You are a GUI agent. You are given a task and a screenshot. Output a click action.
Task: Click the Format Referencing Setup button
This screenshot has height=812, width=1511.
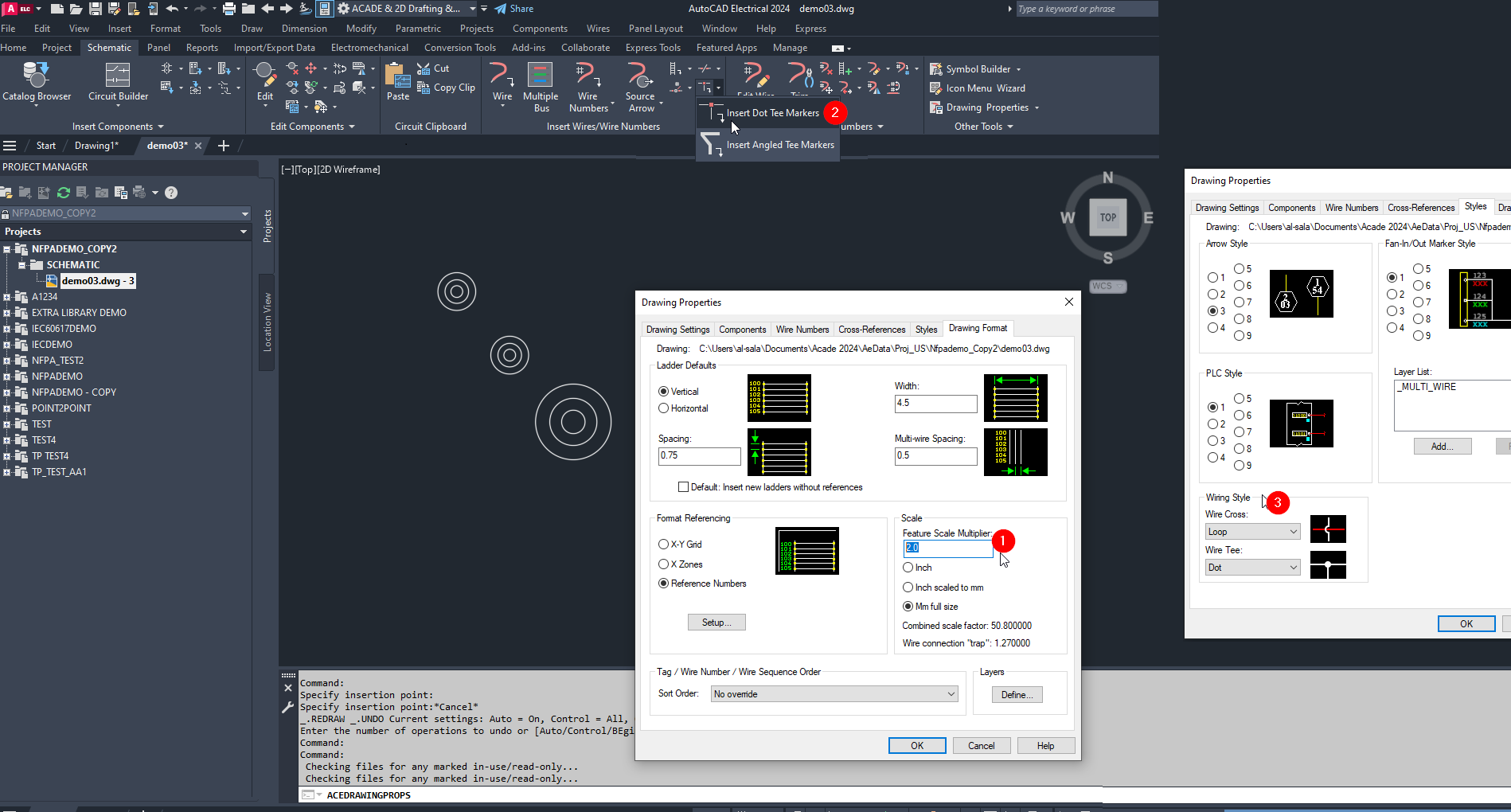coord(716,622)
